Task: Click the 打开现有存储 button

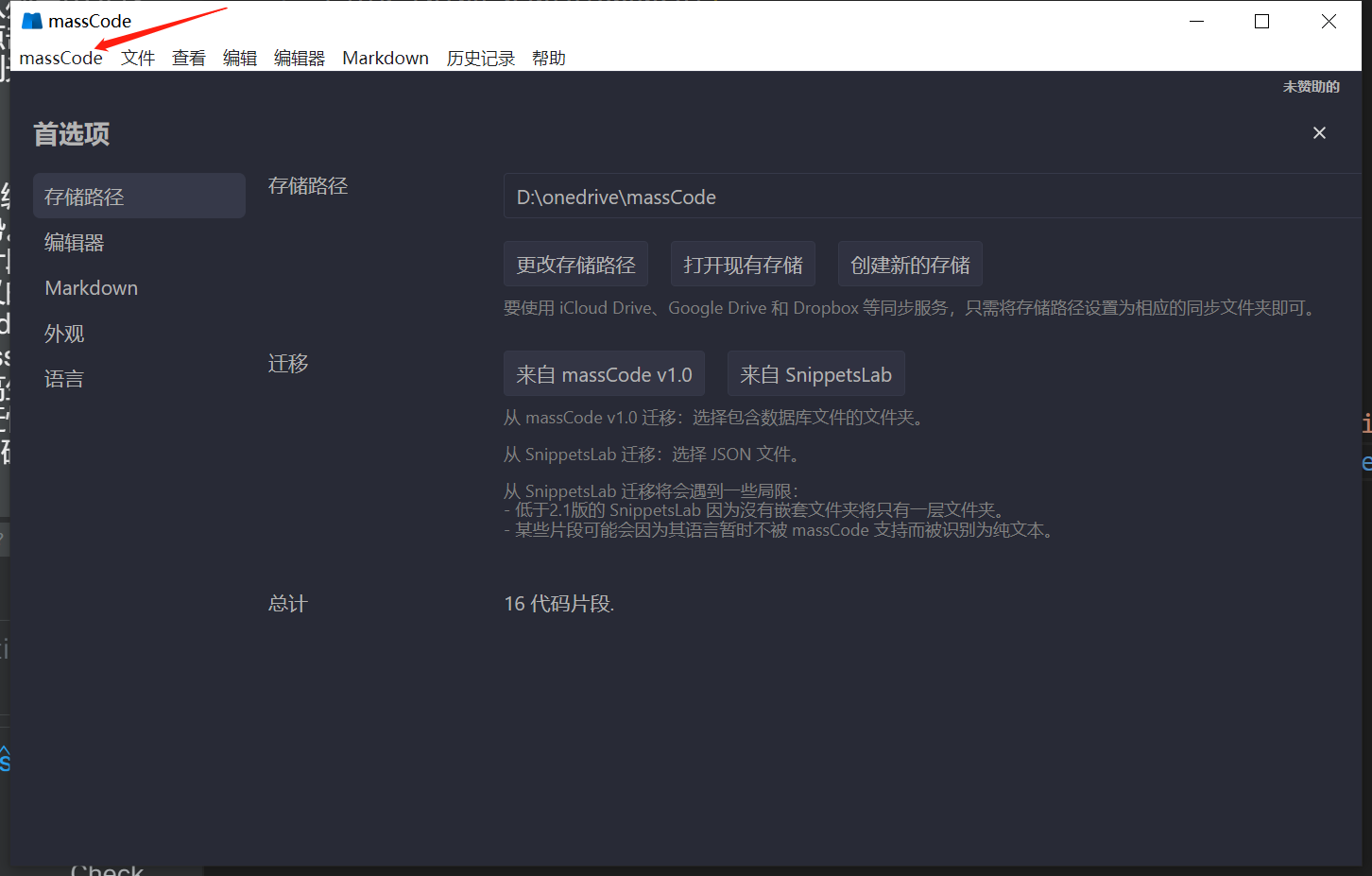Action: point(743,265)
